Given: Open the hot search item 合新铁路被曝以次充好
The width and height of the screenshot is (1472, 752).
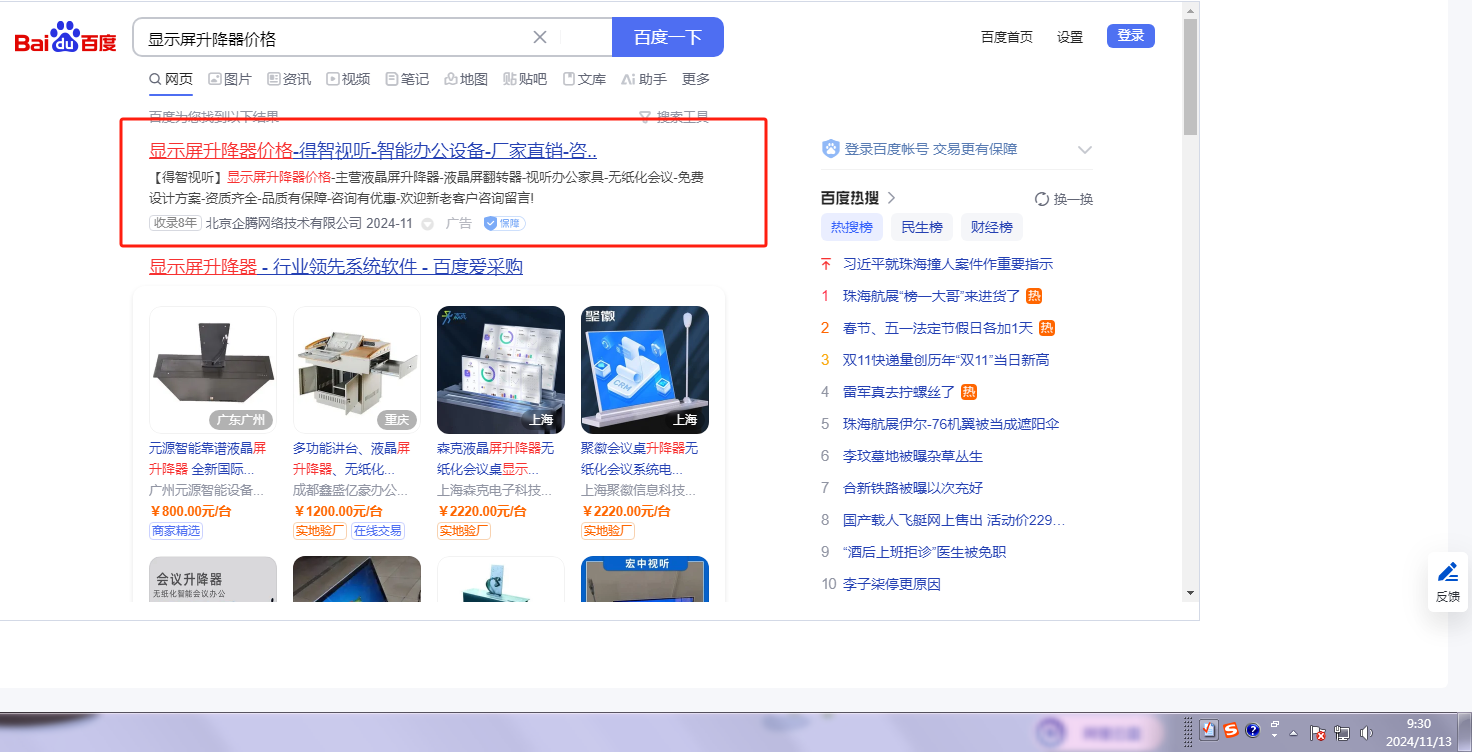Looking at the screenshot, I should pyautogui.click(x=913, y=488).
